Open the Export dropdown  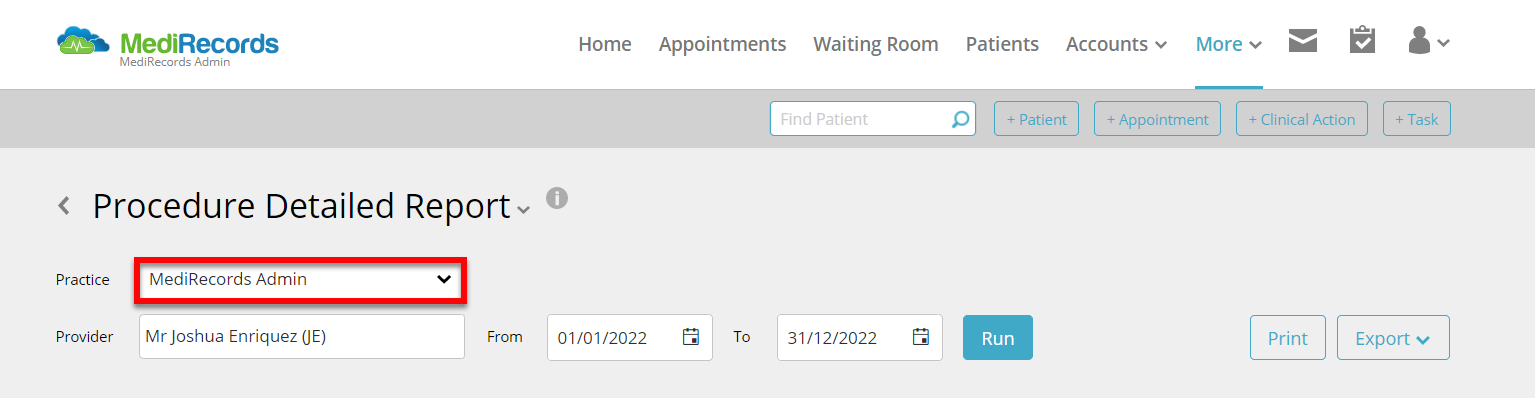coord(1393,338)
